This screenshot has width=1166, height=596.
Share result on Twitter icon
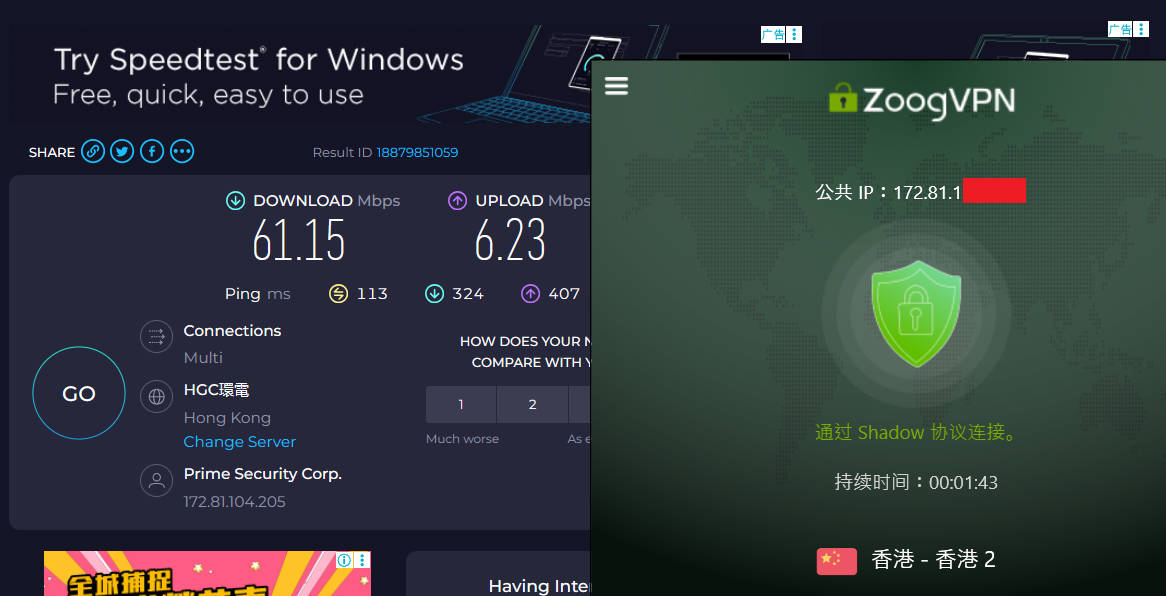[x=122, y=152]
